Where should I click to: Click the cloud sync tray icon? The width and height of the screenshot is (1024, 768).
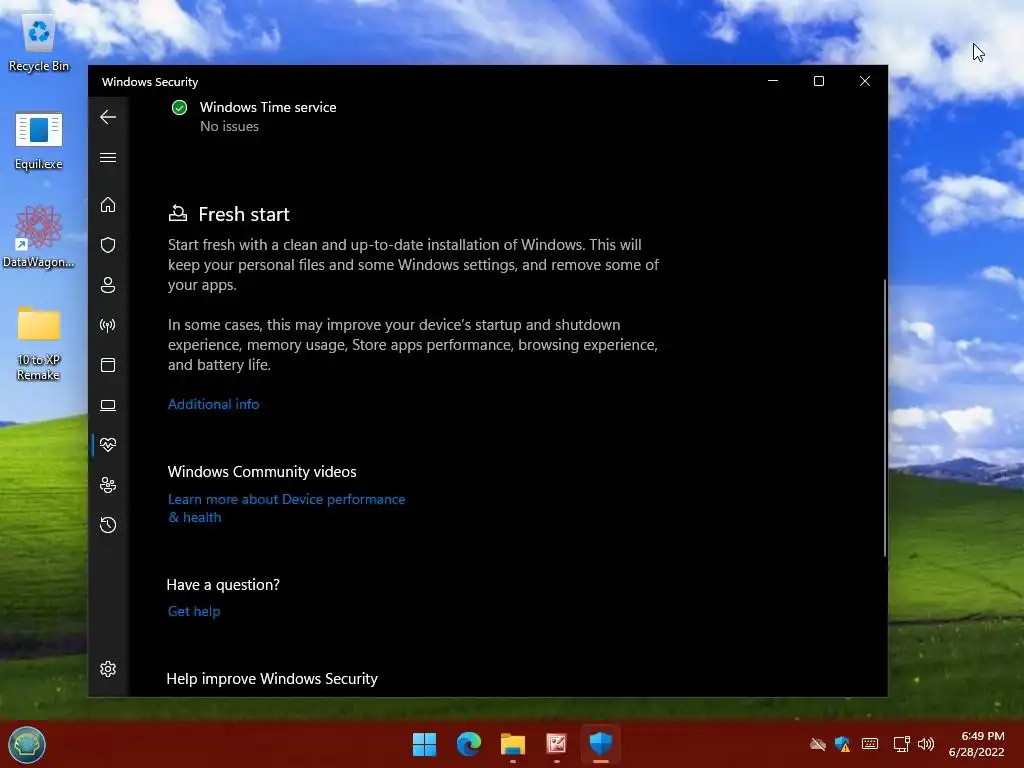(818, 744)
